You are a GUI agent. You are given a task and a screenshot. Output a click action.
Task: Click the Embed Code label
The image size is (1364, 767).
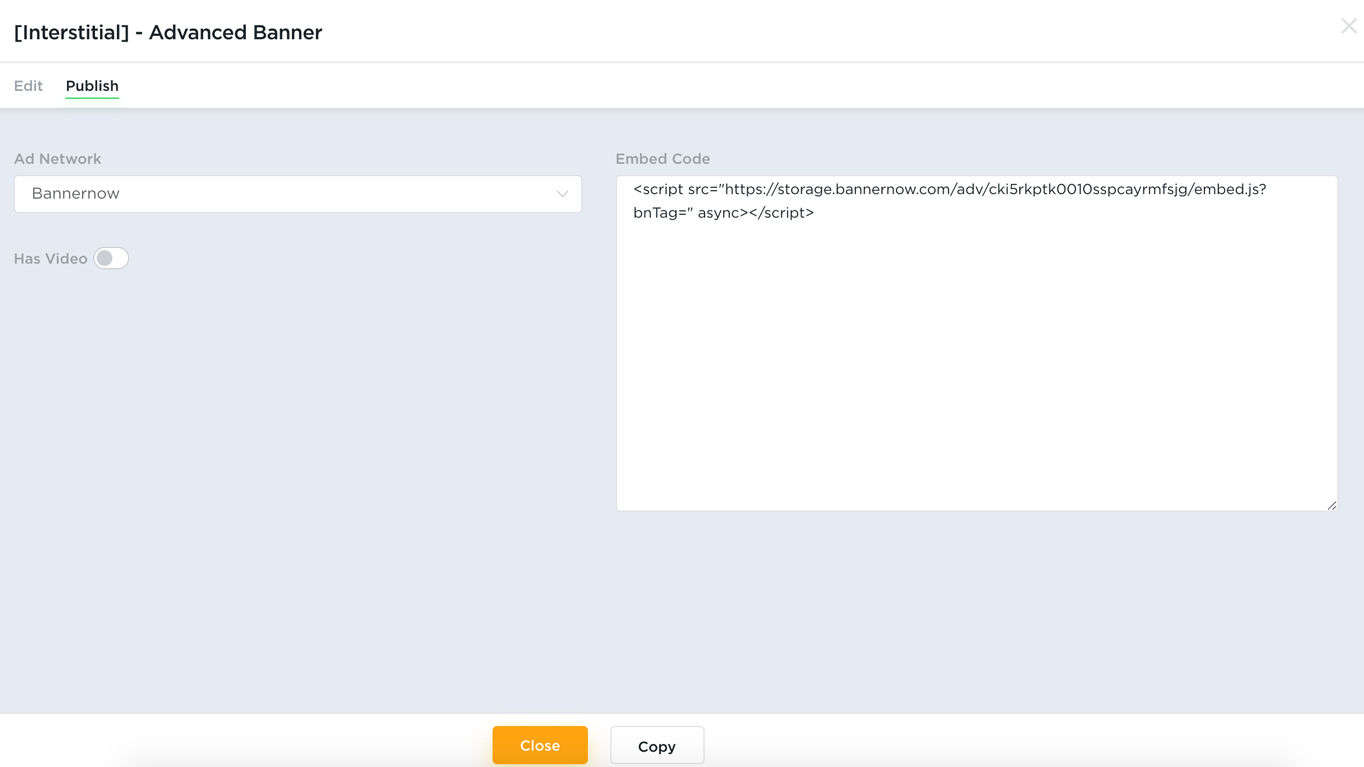click(x=663, y=159)
